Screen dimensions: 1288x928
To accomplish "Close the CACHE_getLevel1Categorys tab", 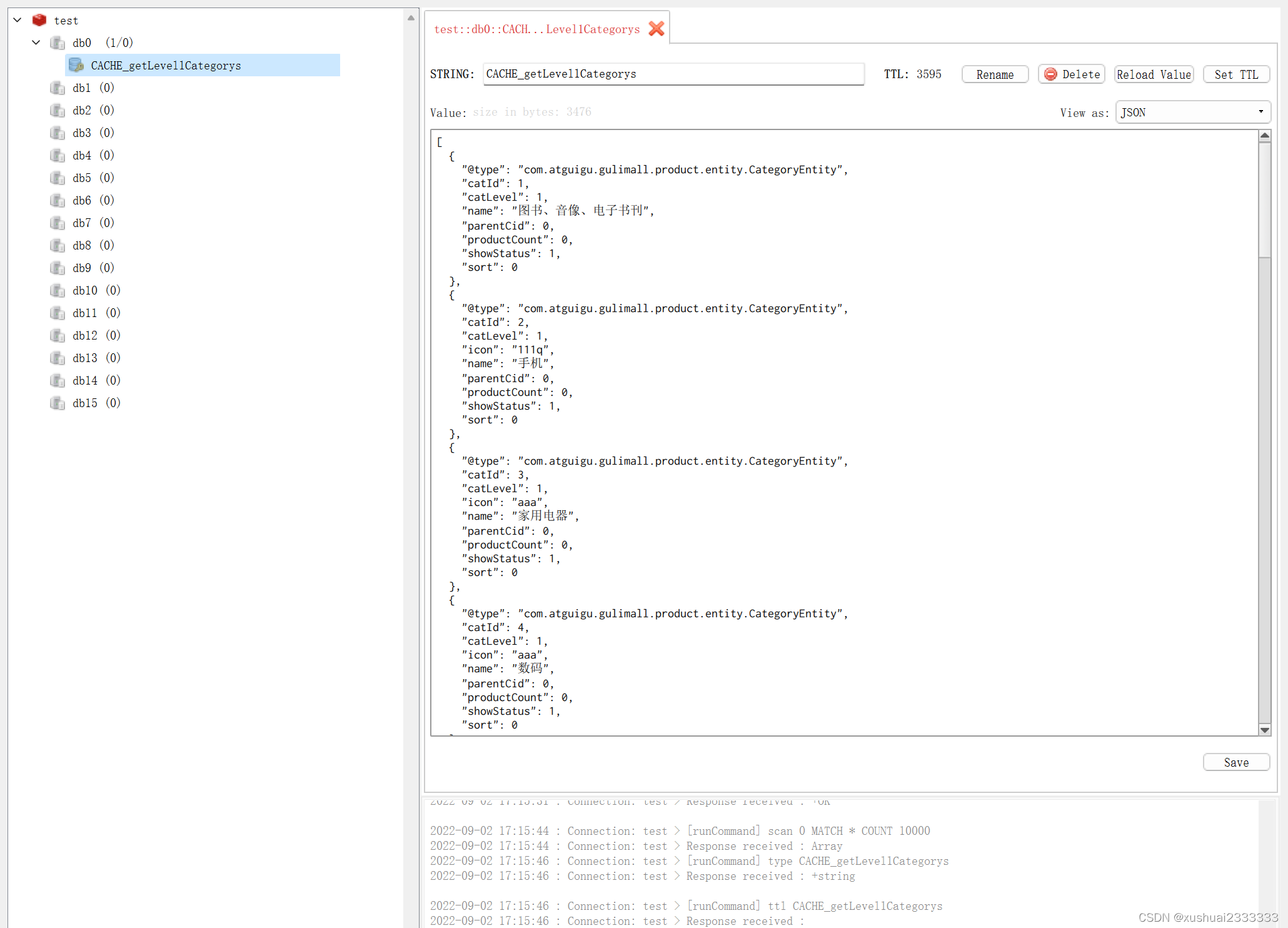I will click(656, 28).
